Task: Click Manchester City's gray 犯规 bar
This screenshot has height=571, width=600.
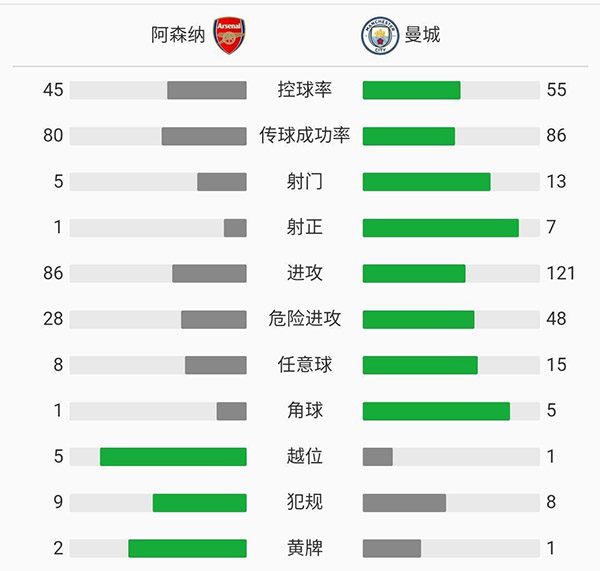Action: [x=404, y=502]
